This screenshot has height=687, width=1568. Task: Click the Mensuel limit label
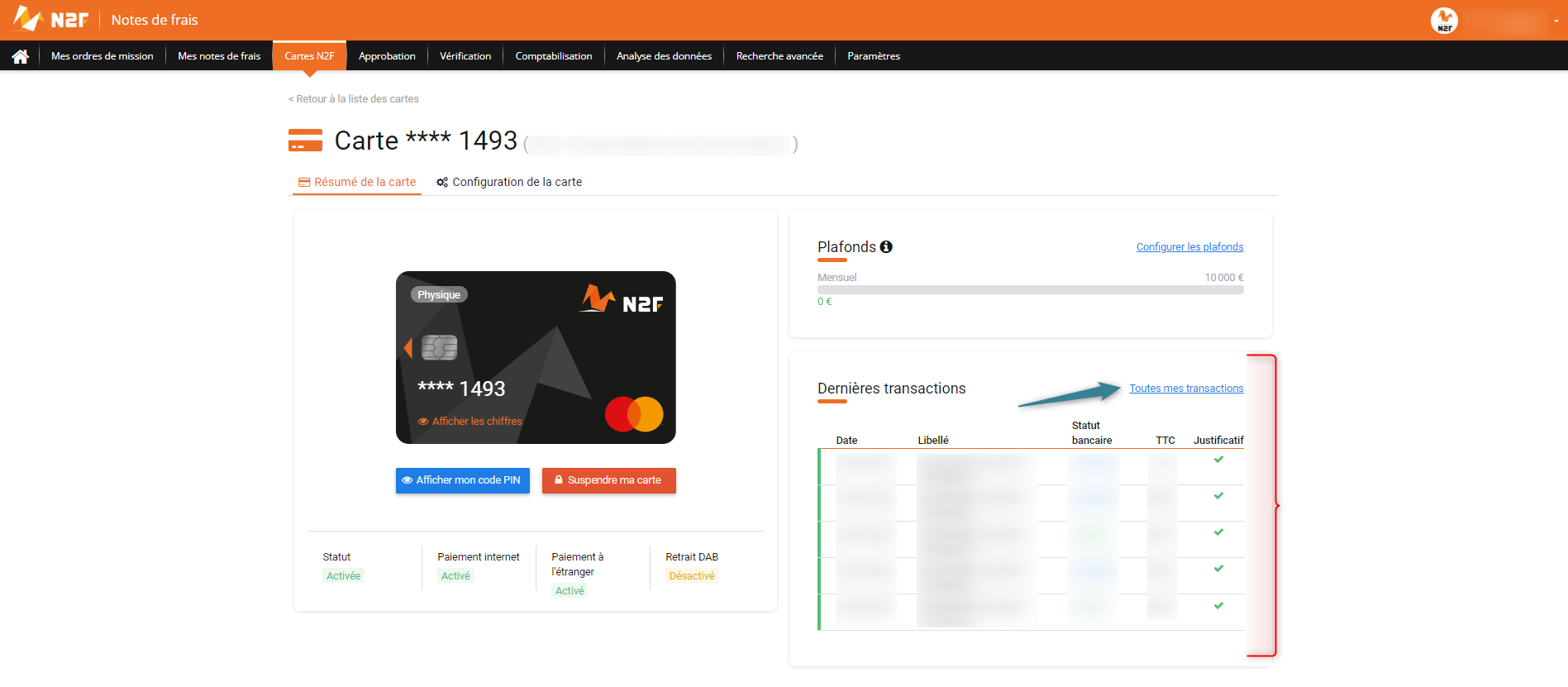coord(837,278)
